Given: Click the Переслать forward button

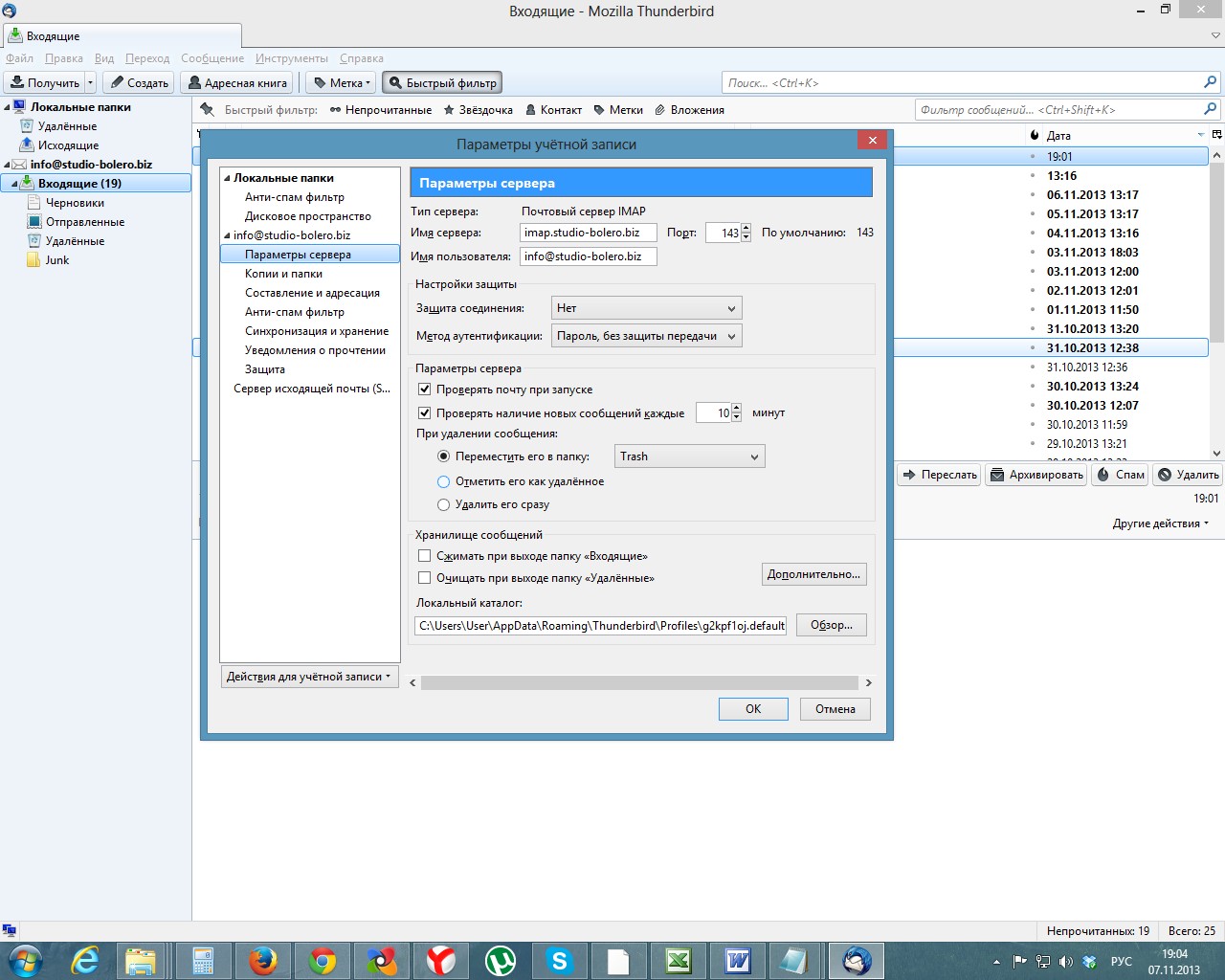Looking at the screenshot, I should tap(940, 475).
